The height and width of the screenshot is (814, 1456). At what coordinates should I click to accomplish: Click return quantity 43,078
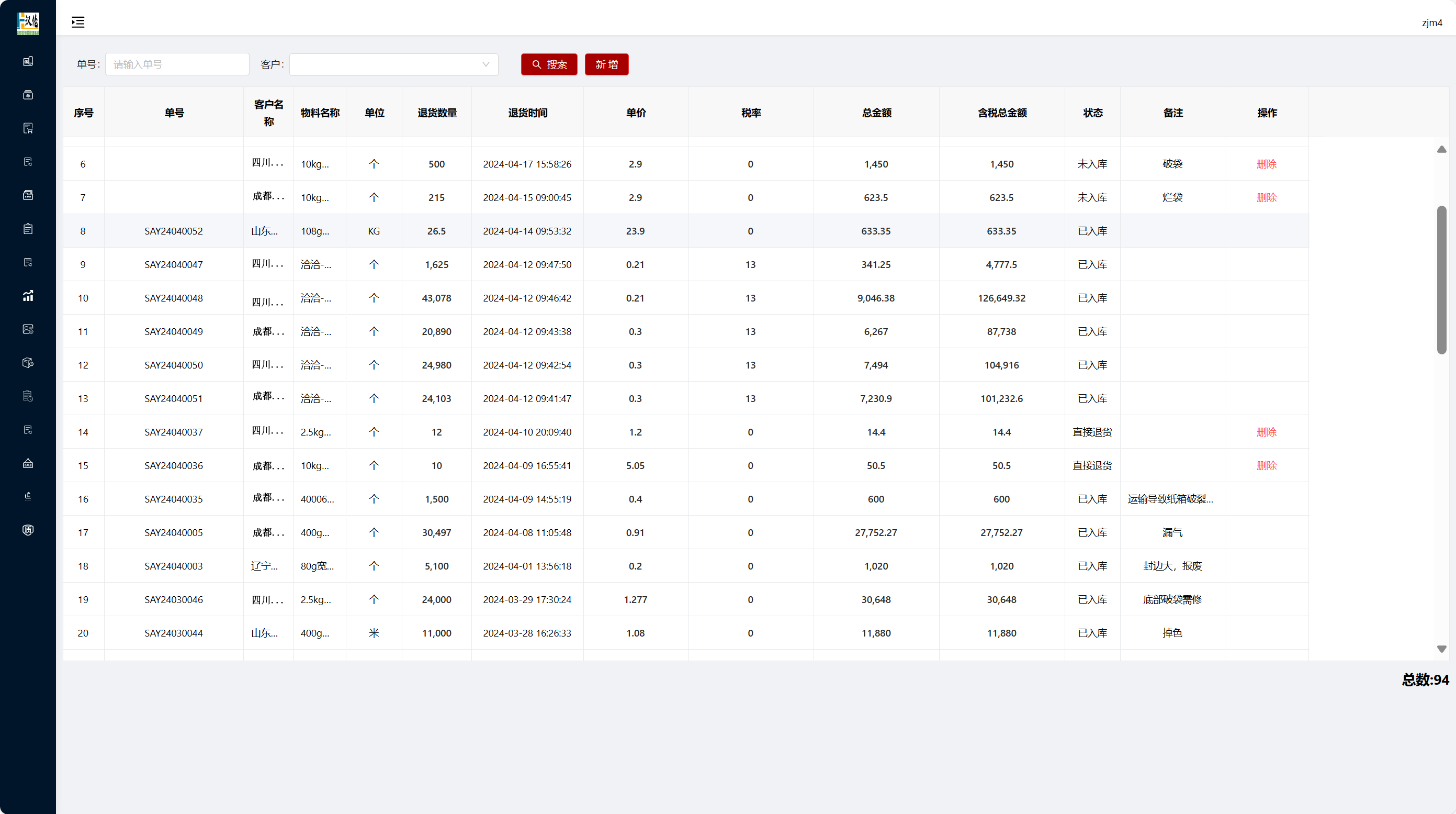click(436, 298)
